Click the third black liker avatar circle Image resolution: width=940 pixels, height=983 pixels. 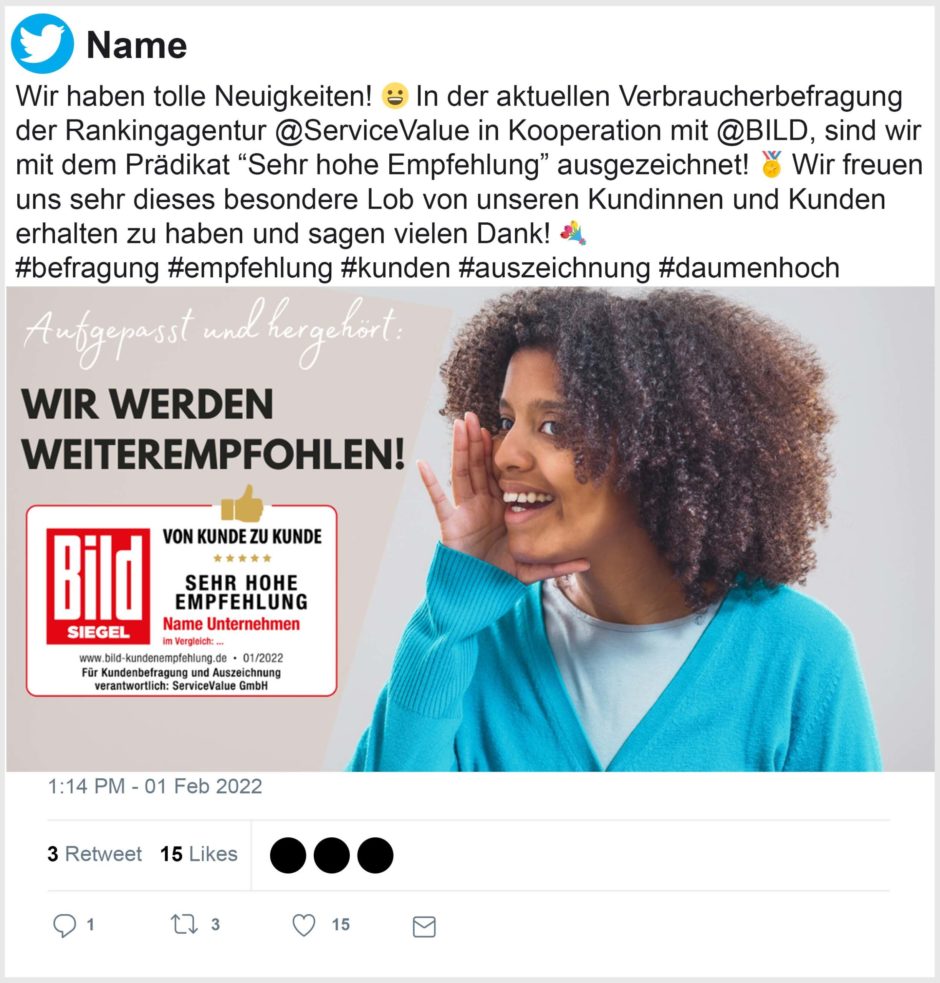point(375,855)
